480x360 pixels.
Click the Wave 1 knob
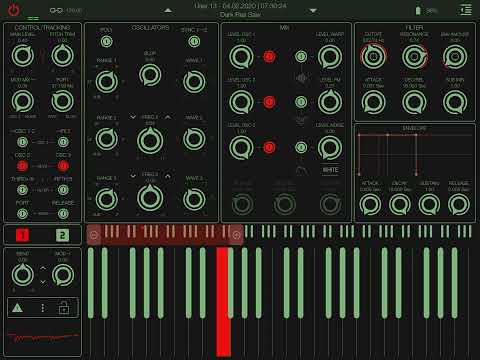click(x=194, y=82)
